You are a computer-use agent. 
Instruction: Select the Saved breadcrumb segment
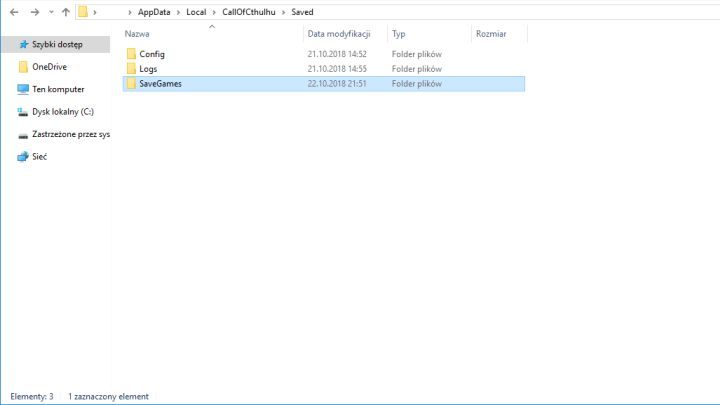[x=302, y=12]
